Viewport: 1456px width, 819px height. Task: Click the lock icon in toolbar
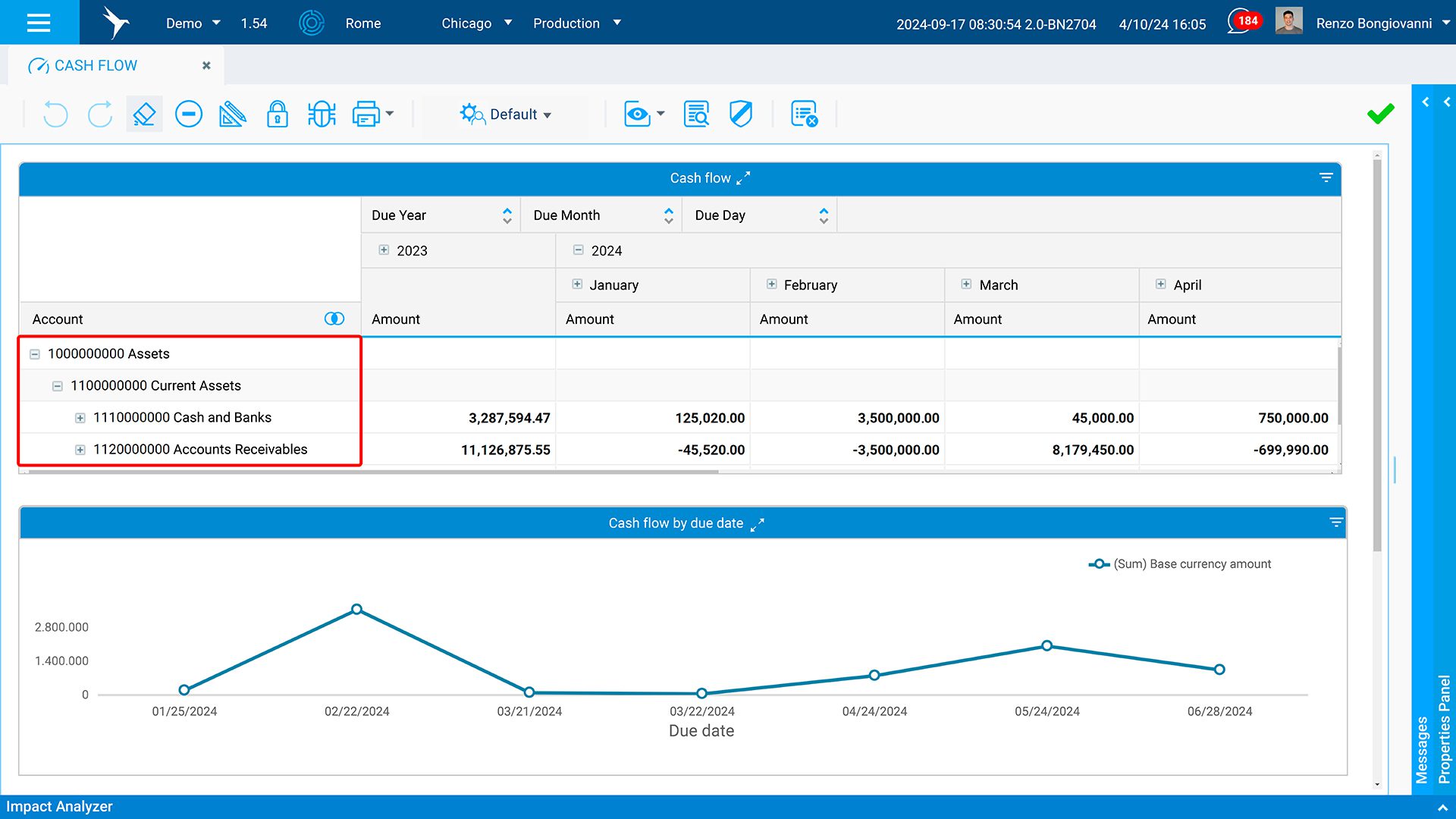tap(277, 115)
